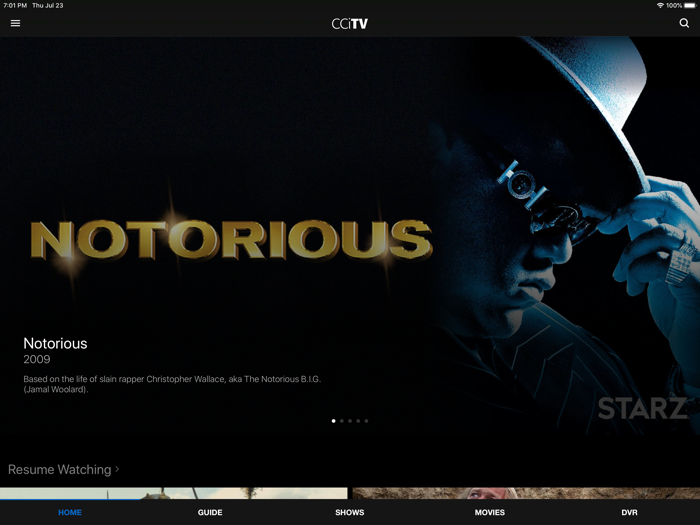The height and width of the screenshot is (525, 700).
Task: Jump to the fifth carousel dot
Action: point(367,421)
